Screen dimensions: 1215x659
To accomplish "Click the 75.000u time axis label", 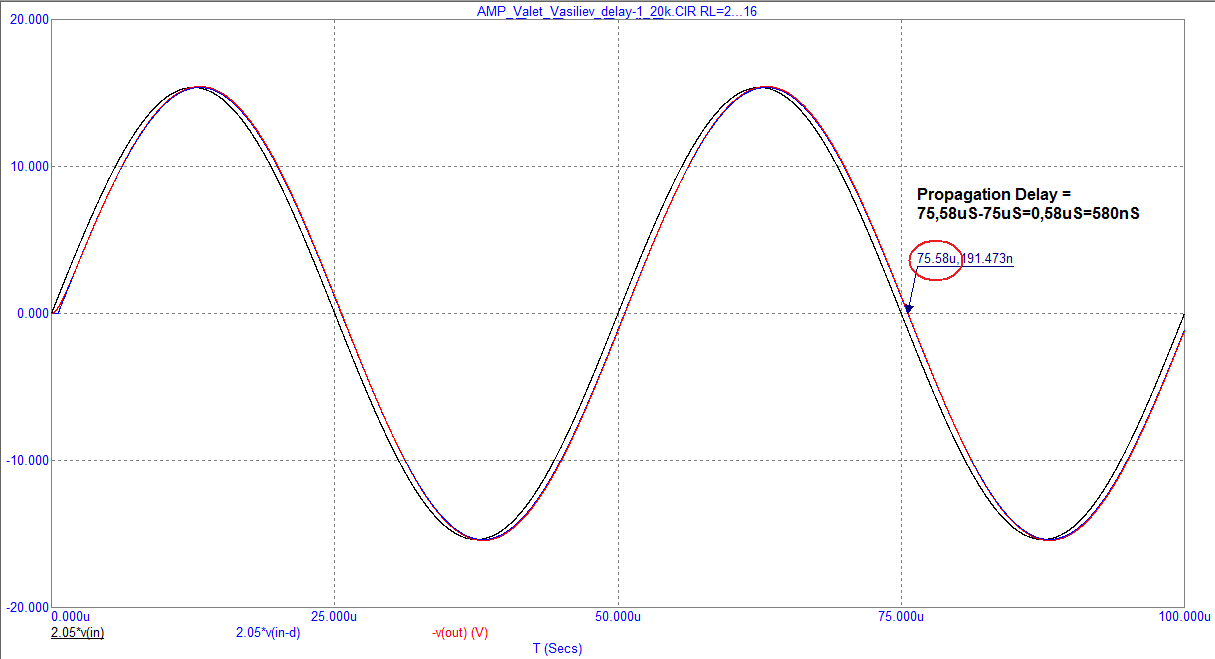I will 901,619.
